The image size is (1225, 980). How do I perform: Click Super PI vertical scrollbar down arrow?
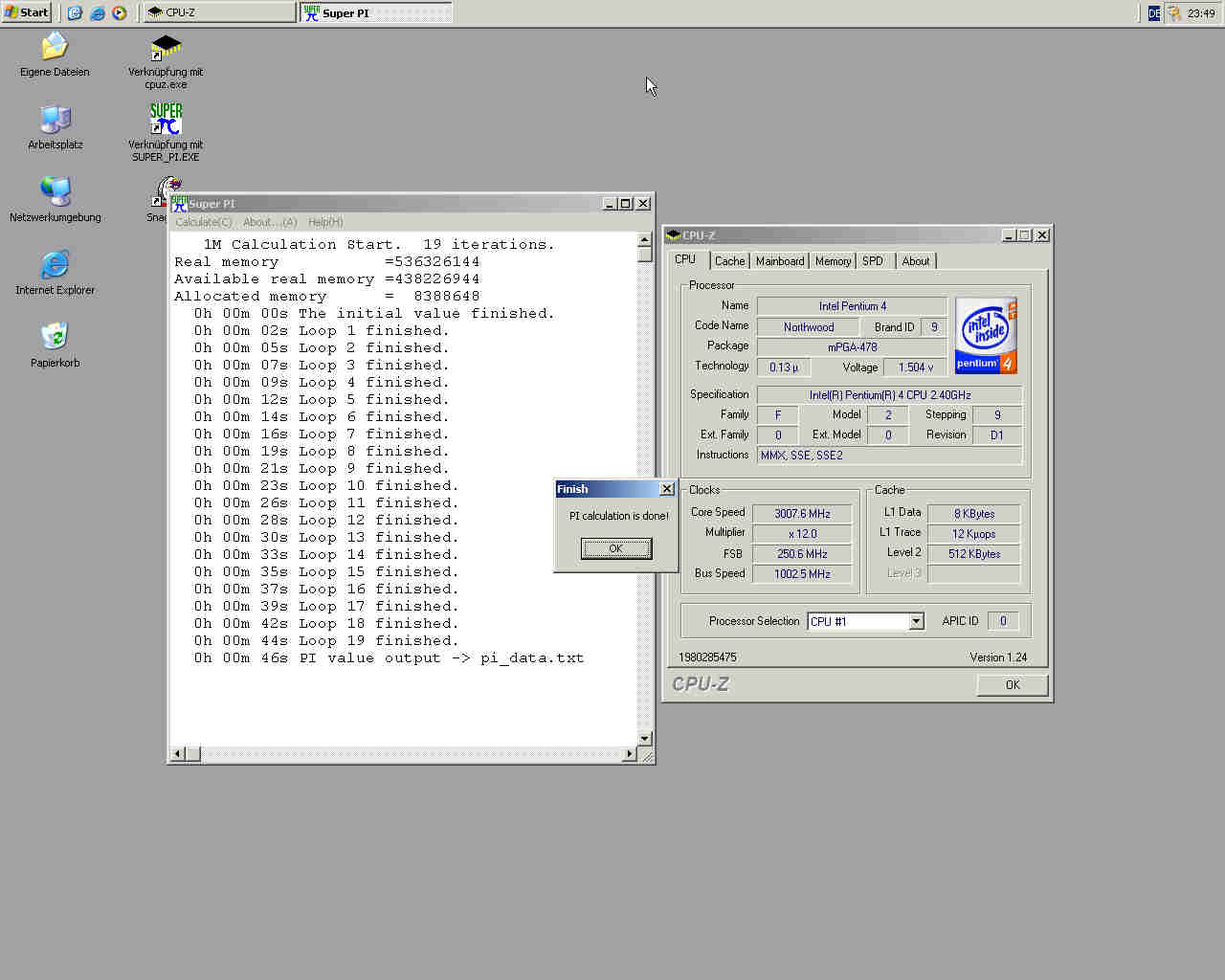point(645,738)
